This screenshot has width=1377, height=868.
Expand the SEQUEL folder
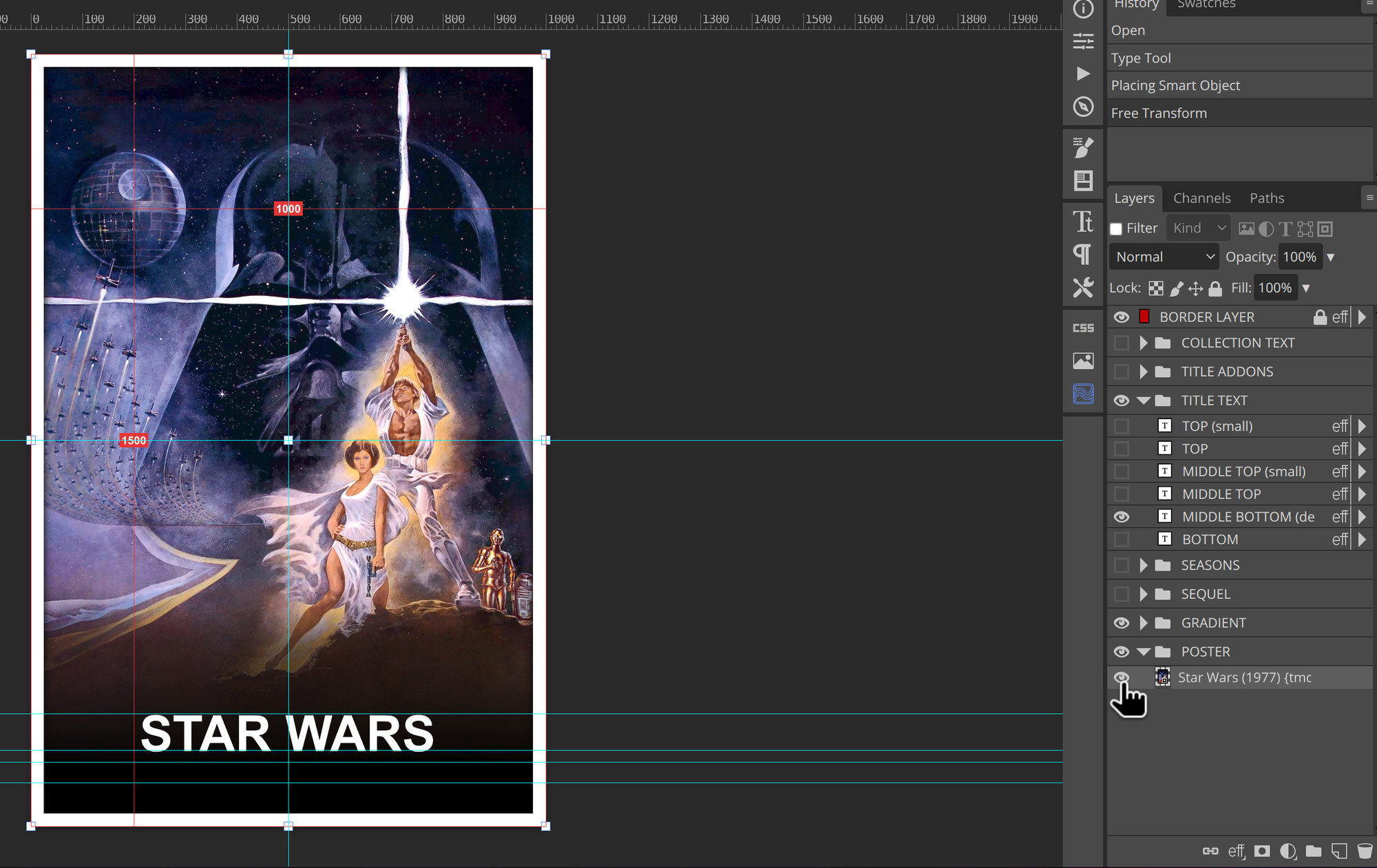coord(1144,594)
